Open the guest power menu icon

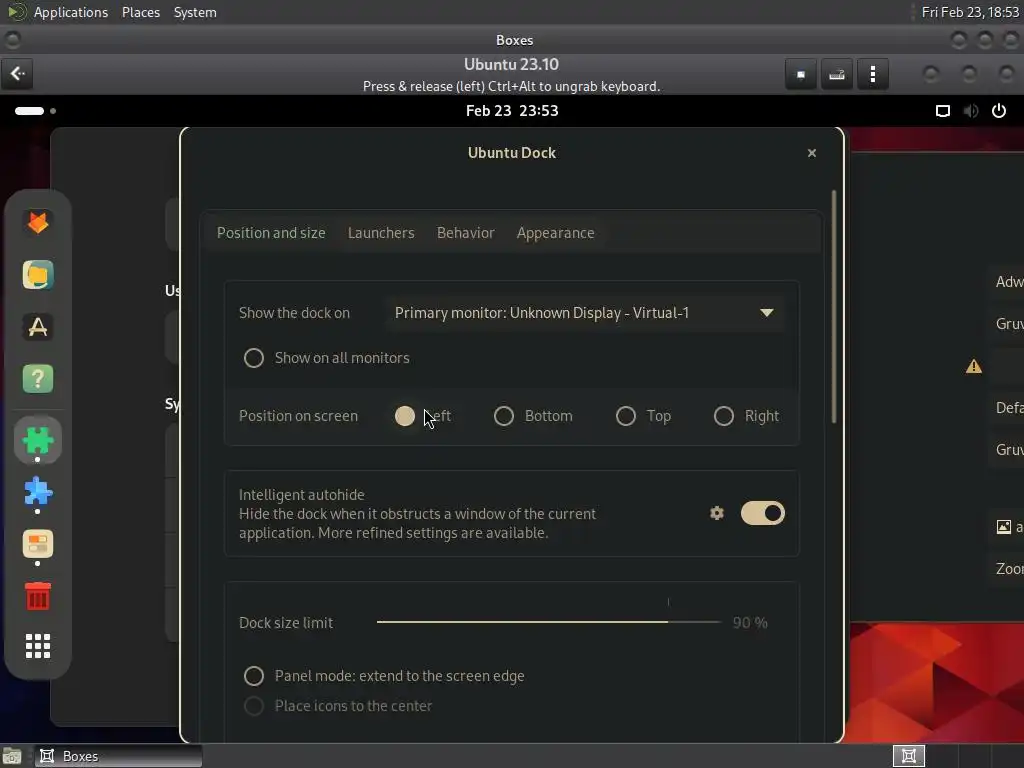tap(999, 110)
